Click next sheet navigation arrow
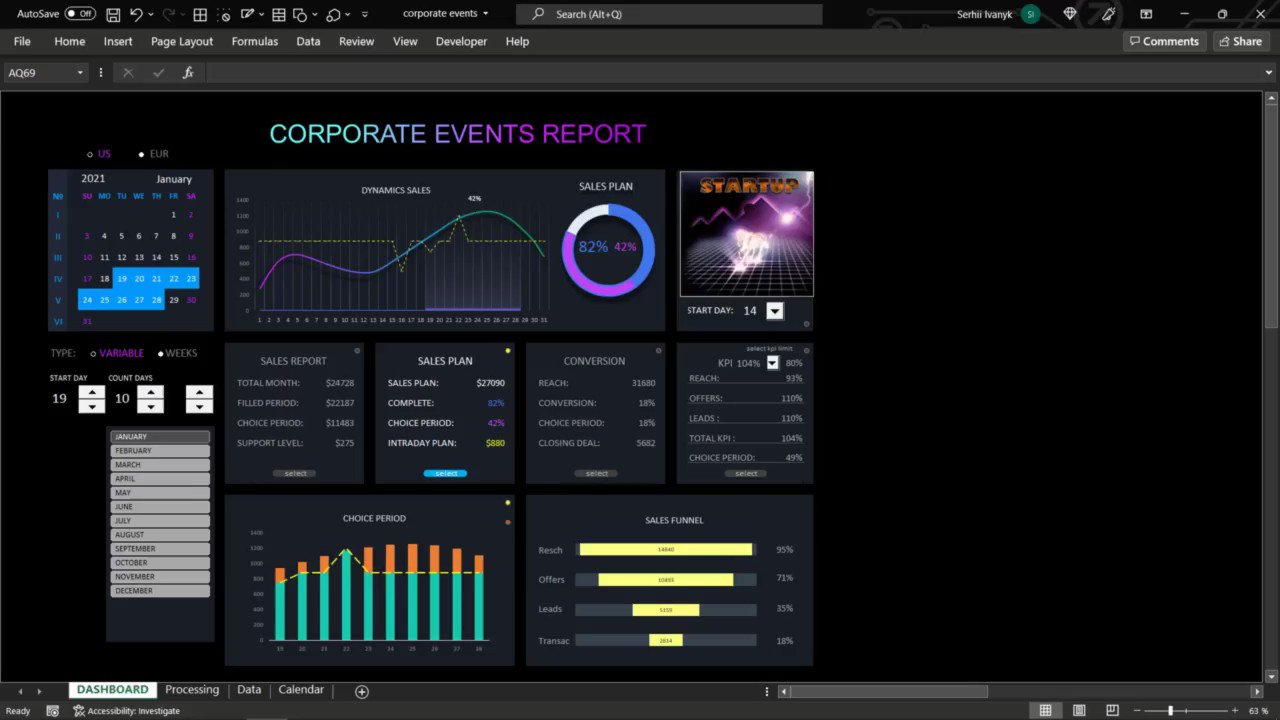 39,691
